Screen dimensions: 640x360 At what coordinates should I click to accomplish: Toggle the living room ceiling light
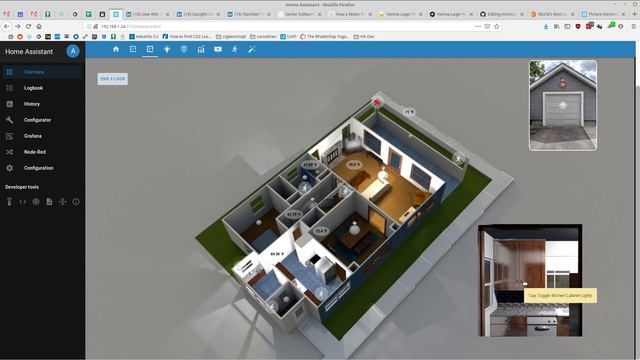[x=382, y=175]
